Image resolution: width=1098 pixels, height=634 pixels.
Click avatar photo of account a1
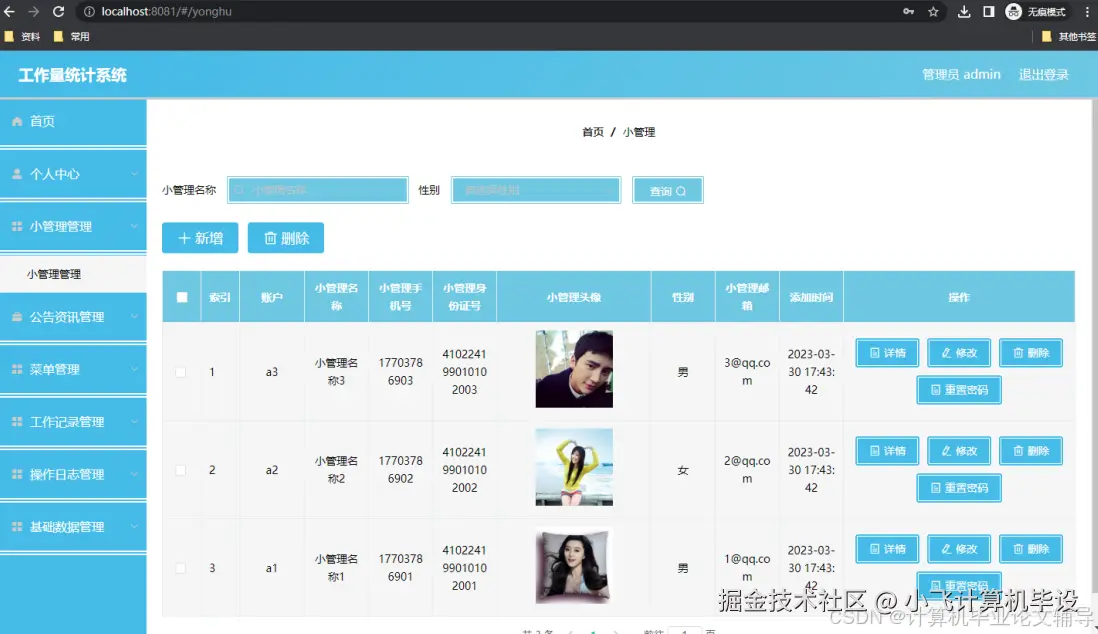pyautogui.click(x=574, y=565)
